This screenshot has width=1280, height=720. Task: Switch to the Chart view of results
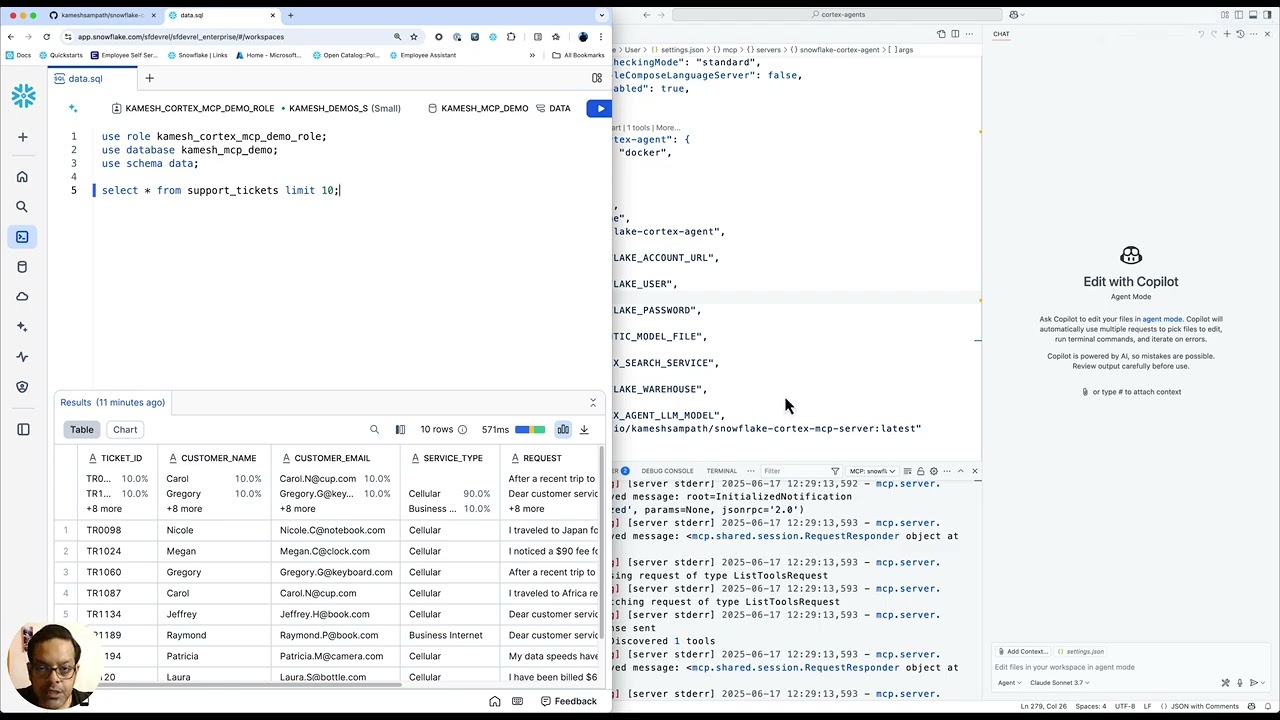click(x=125, y=430)
